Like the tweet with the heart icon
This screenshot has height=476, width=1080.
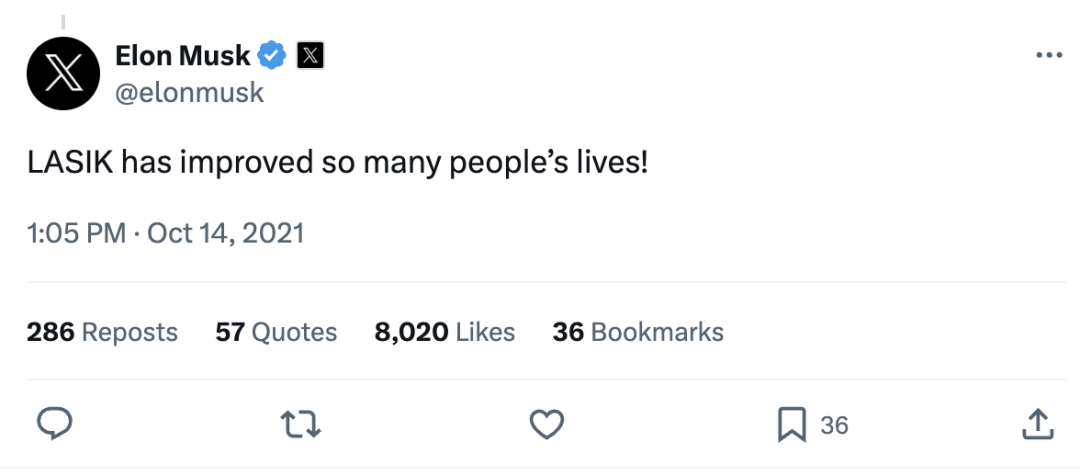pyautogui.click(x=547, y=424)
